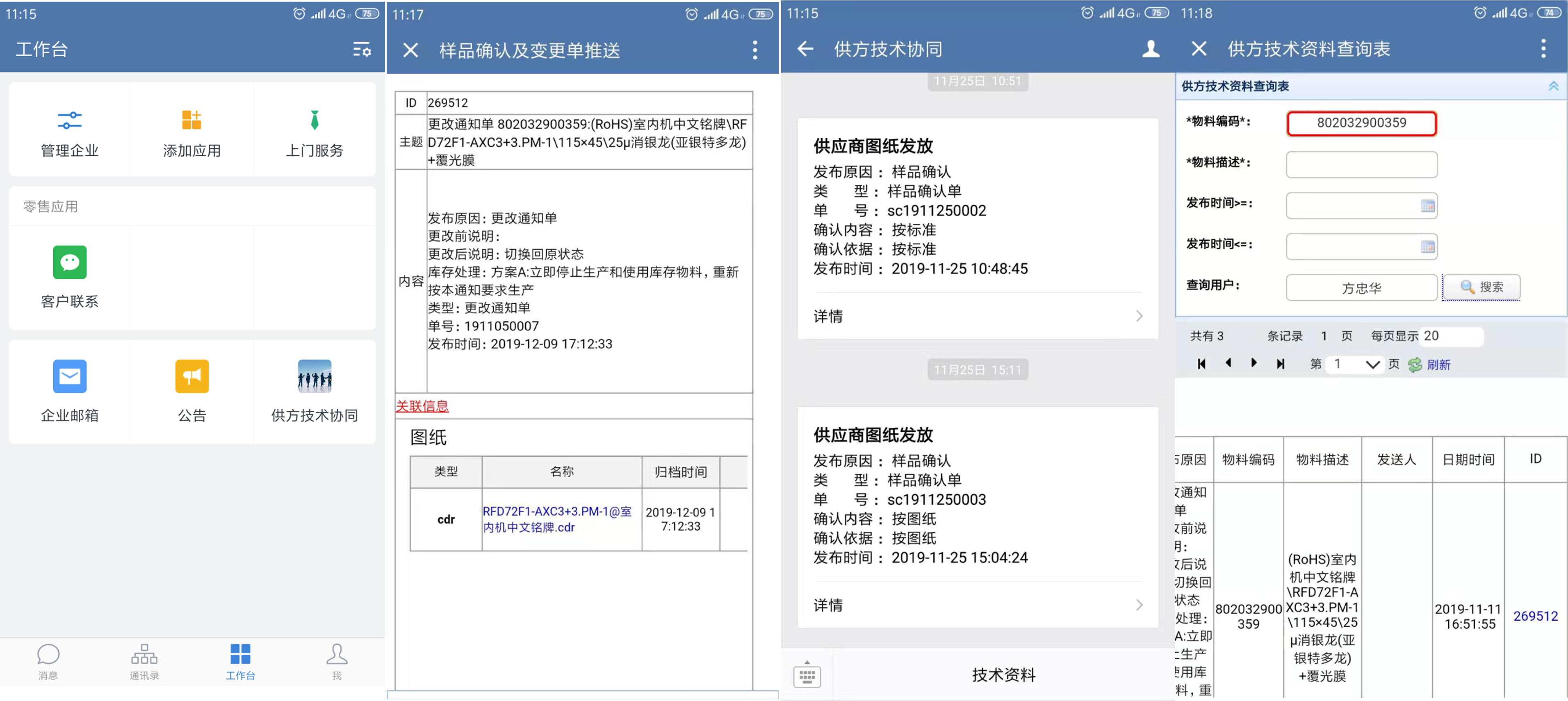This screenshot has width=1568, height=701.
Task: Click workbench settings icon at top right
Action: tap(362, 50)
